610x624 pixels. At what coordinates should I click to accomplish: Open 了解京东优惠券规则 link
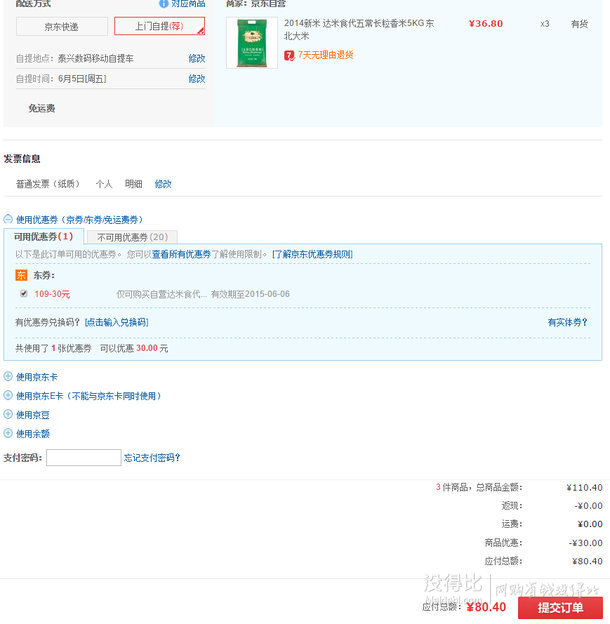312,254
